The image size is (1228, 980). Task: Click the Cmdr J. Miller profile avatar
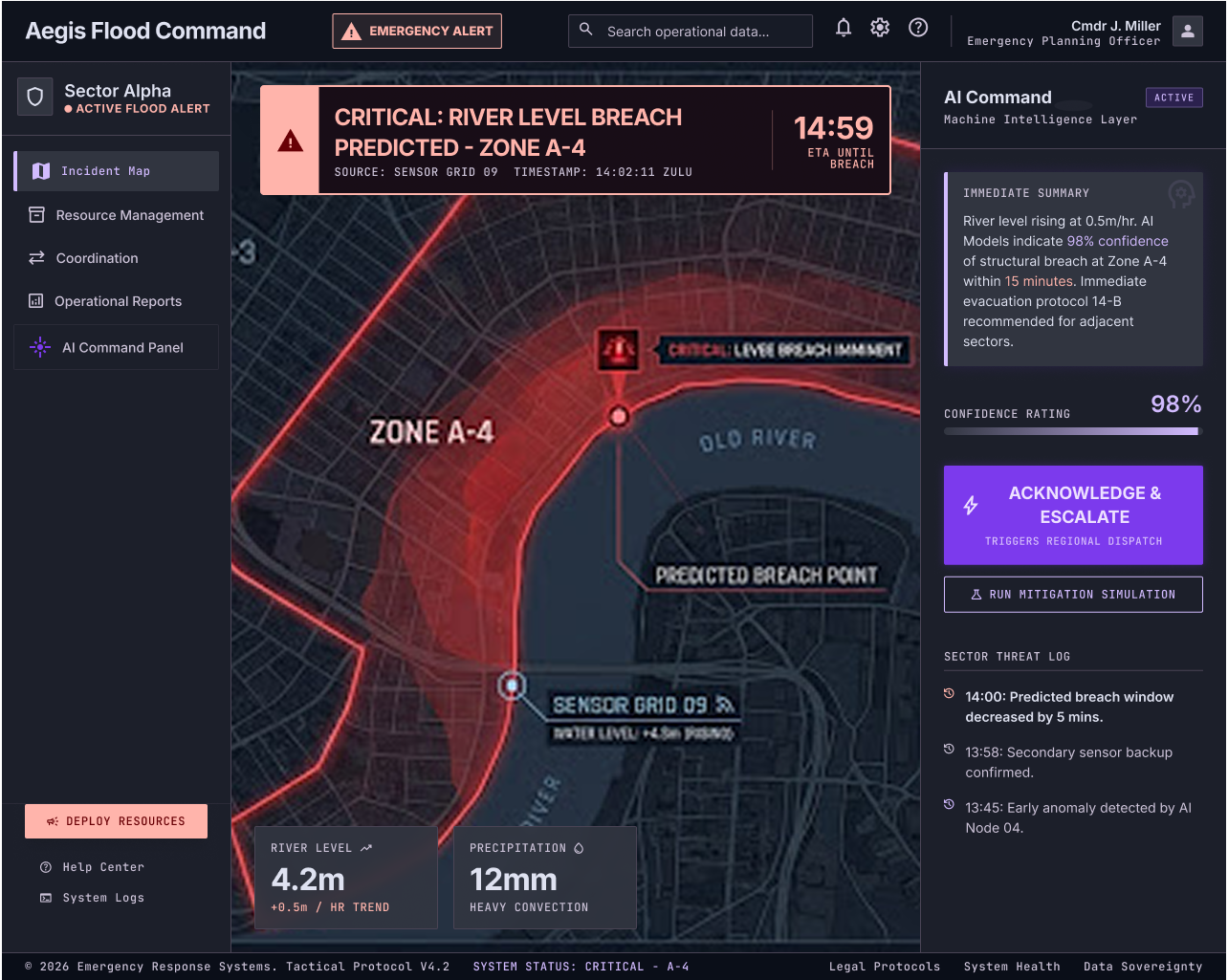[1188, 32]
